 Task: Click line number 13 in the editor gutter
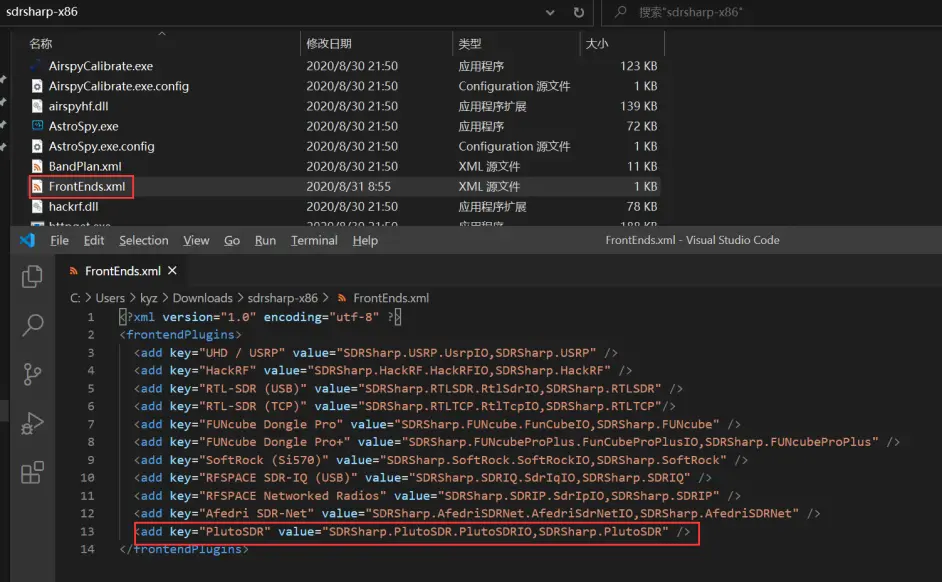coord(87,532)
